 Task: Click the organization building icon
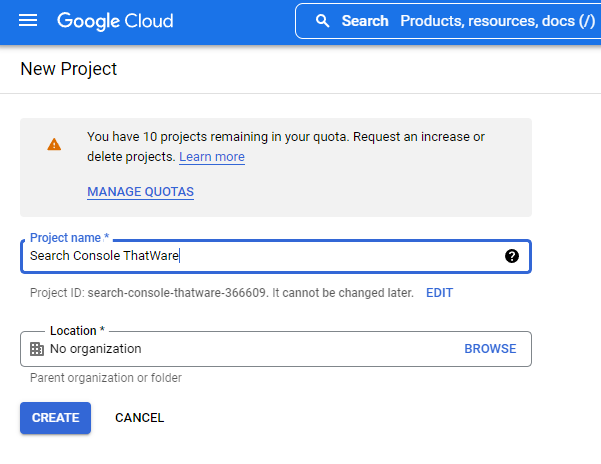pos(37,349)
